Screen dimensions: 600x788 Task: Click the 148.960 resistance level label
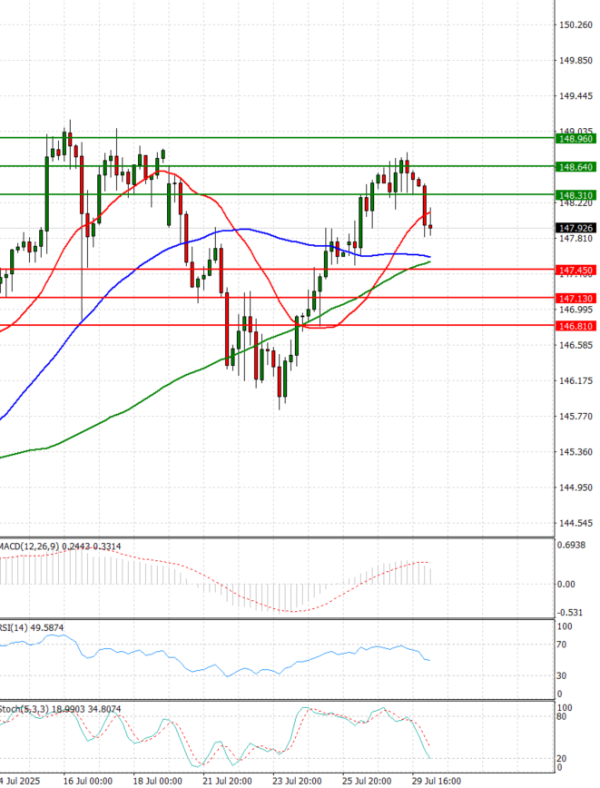pos(575,139)
